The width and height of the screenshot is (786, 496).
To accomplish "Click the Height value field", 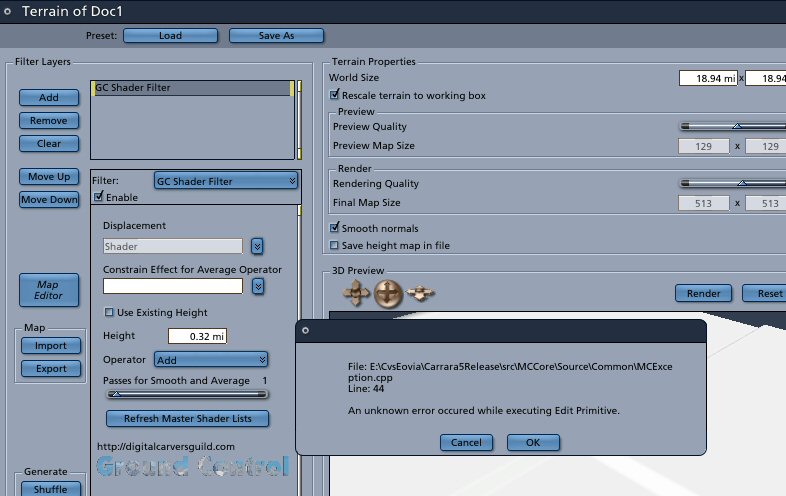I will click(197, 336).
